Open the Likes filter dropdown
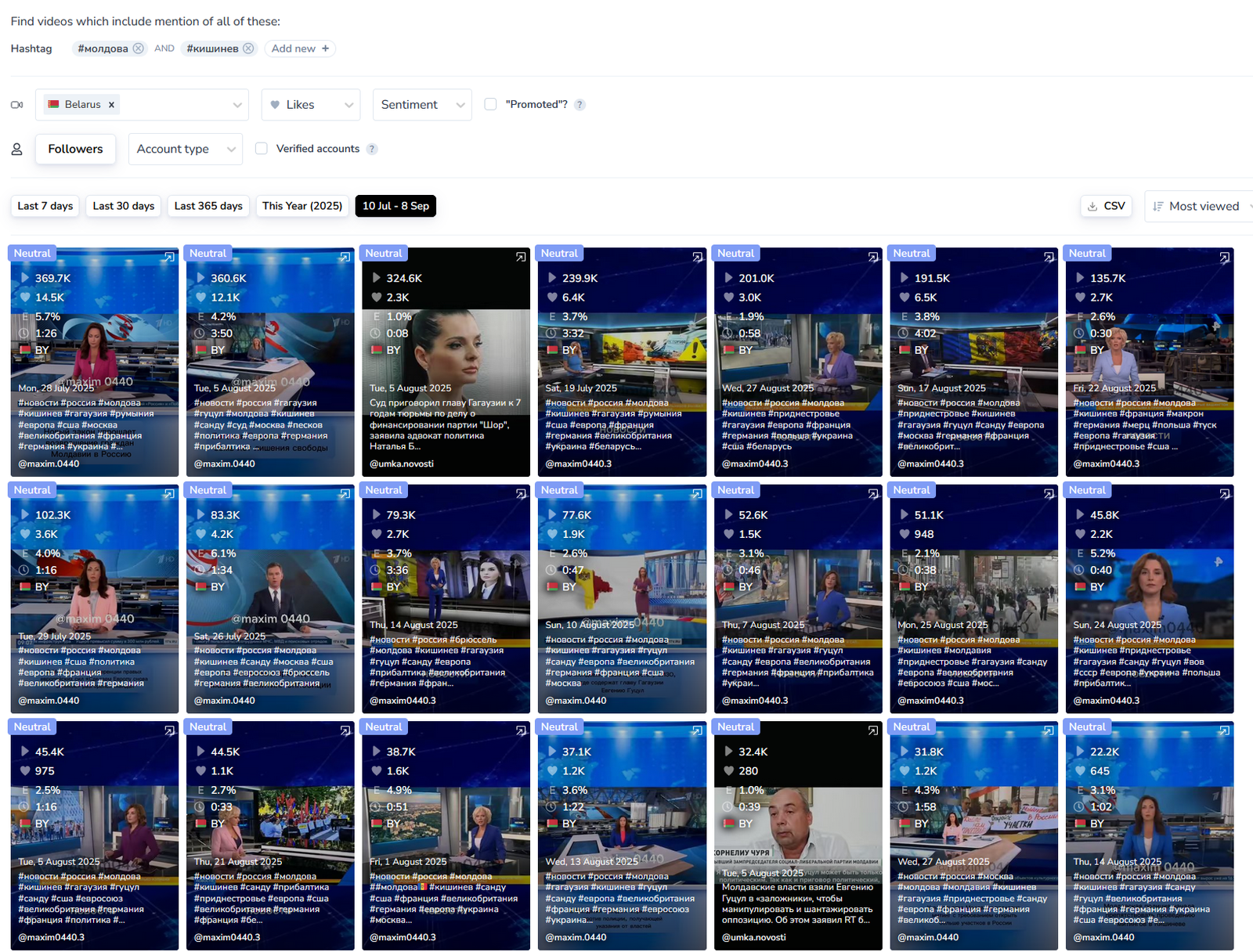The image size is (1253, 952). coord(311,105)
